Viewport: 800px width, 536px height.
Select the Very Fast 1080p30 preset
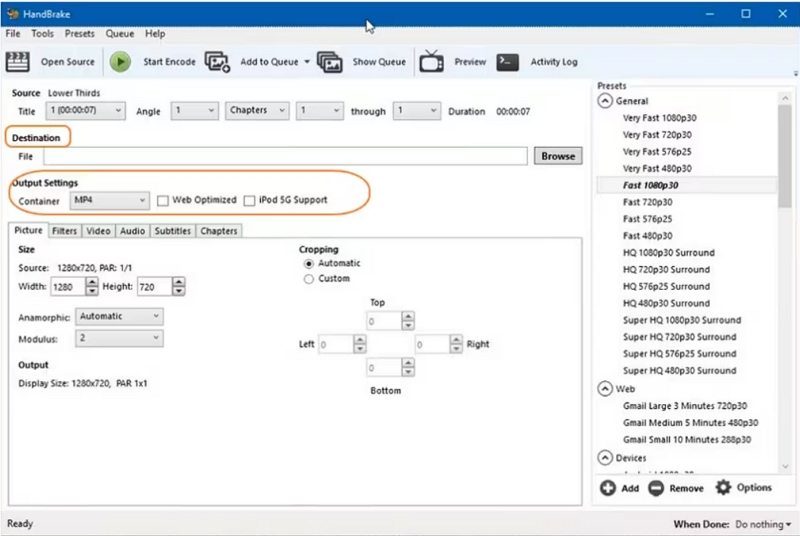coord(659,118)
